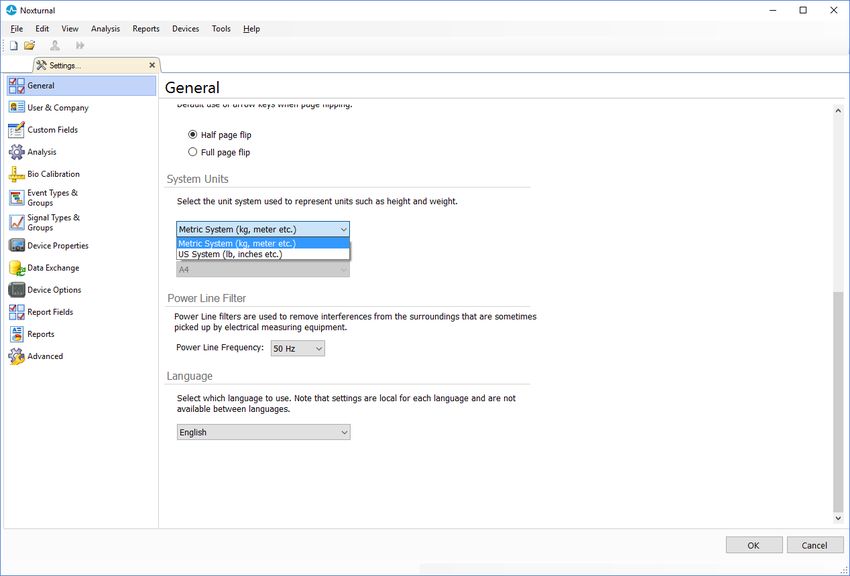
Task: Choose US System (lb, inches etc.) option
Action: tap(263, 254)
